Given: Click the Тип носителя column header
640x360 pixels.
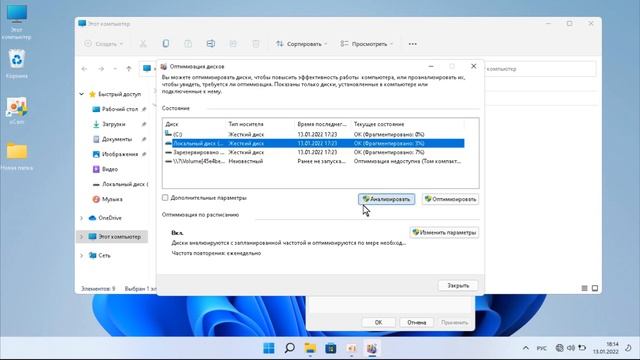Looking at the screenshot, I should (x=260, y=124).
